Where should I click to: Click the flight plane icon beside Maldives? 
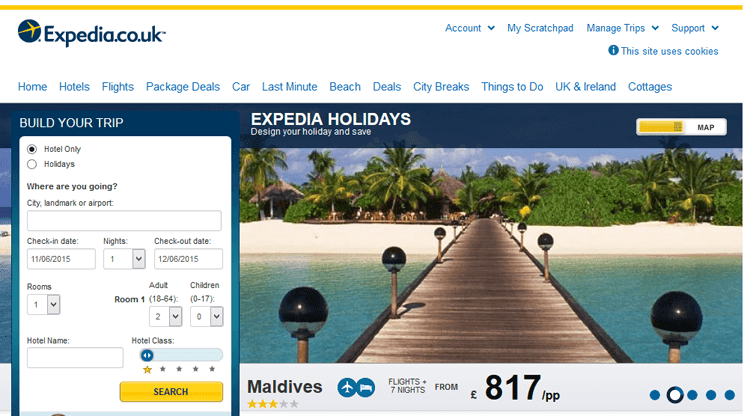point(347,387)
